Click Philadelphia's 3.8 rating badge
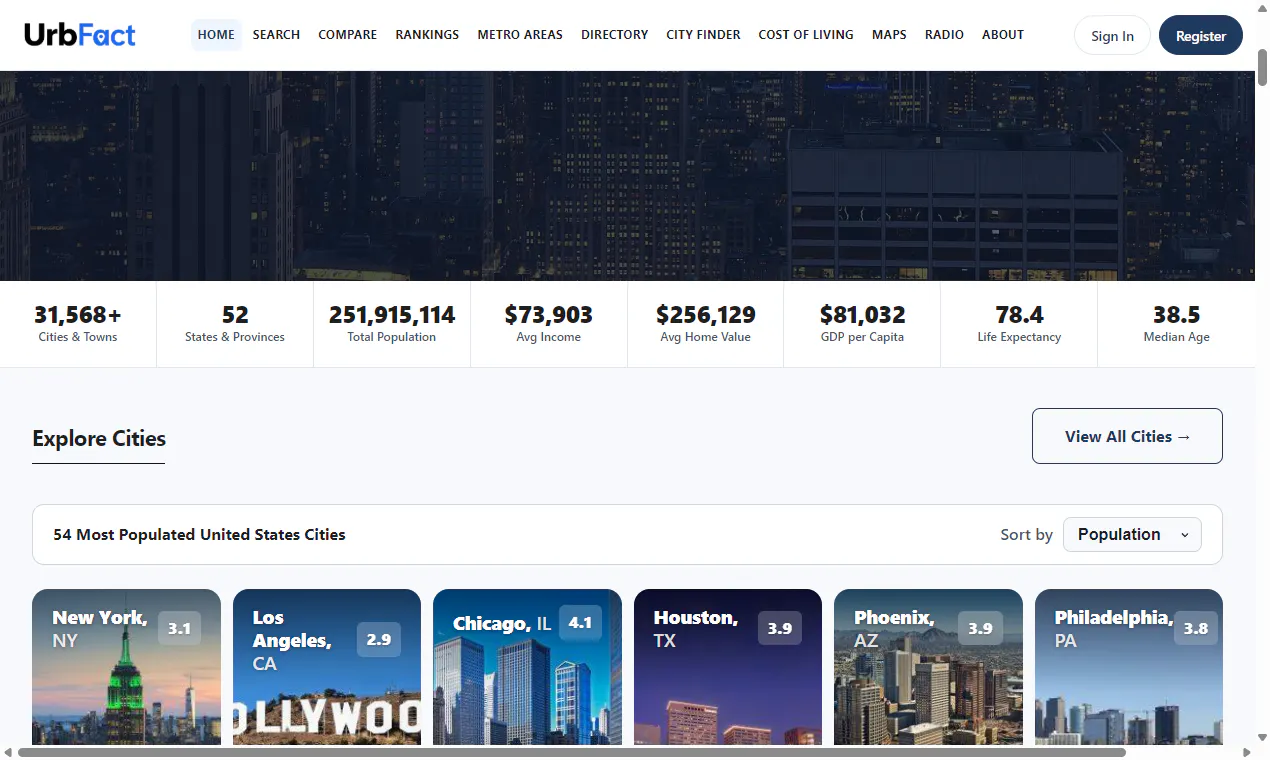 click(1196, 628)
